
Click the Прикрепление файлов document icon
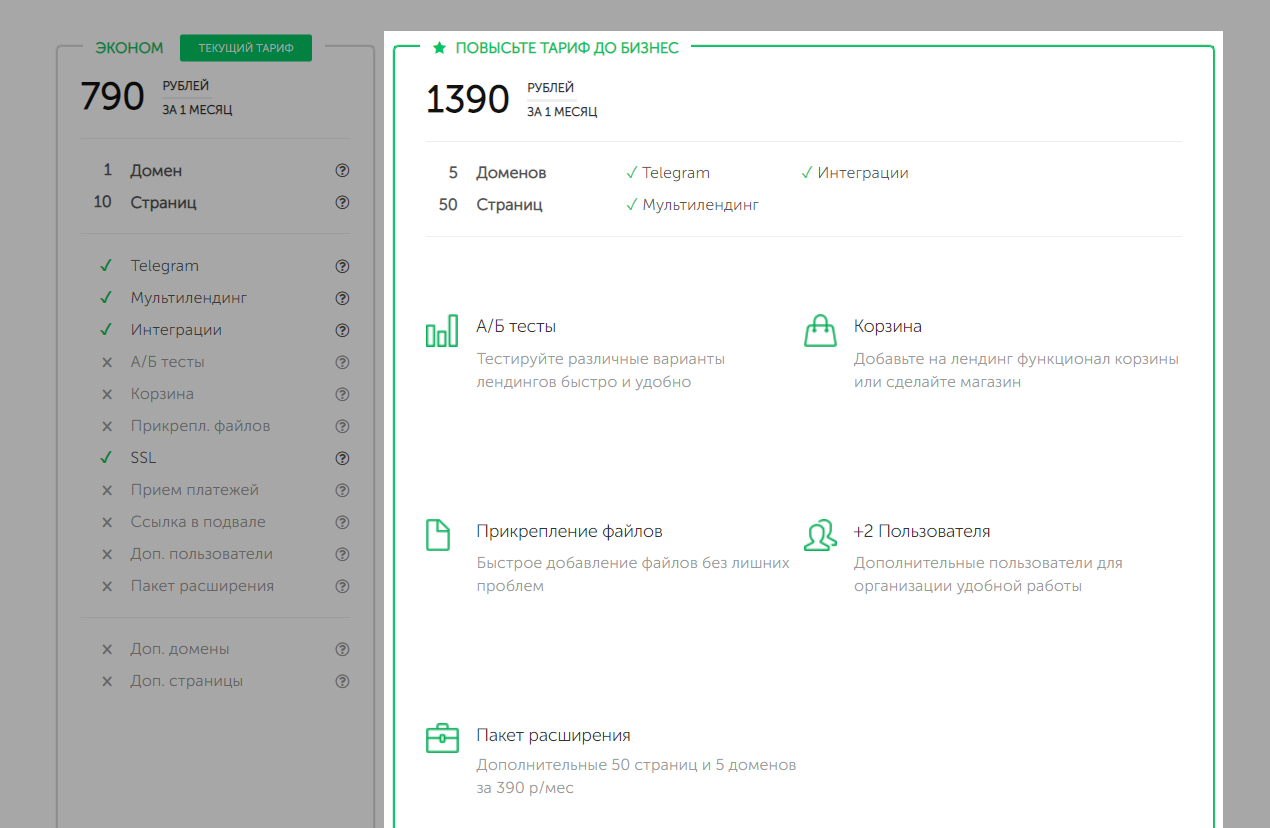(437, 535)
